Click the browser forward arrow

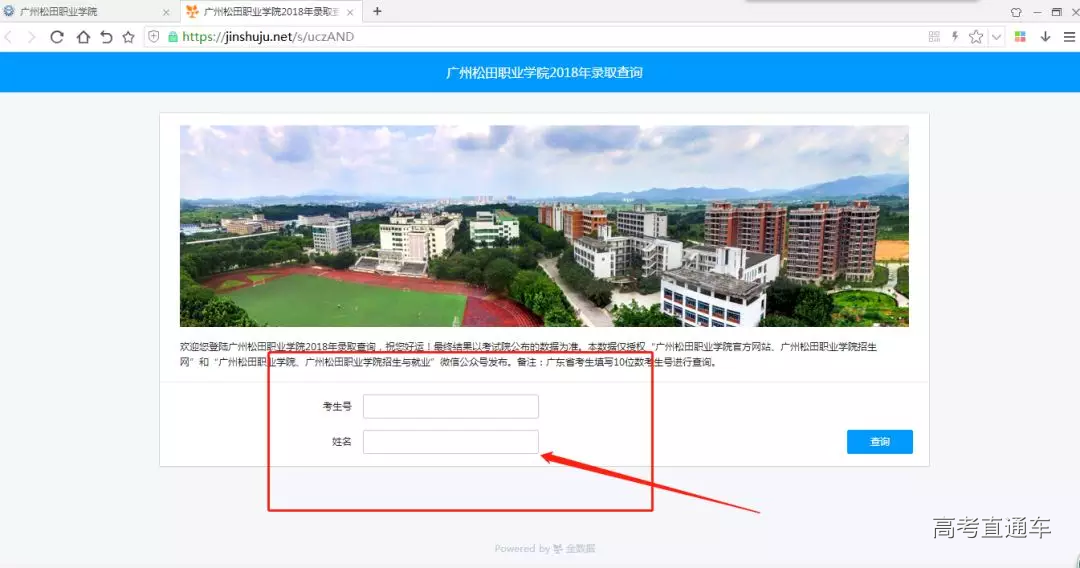click(x=31, y=37)
